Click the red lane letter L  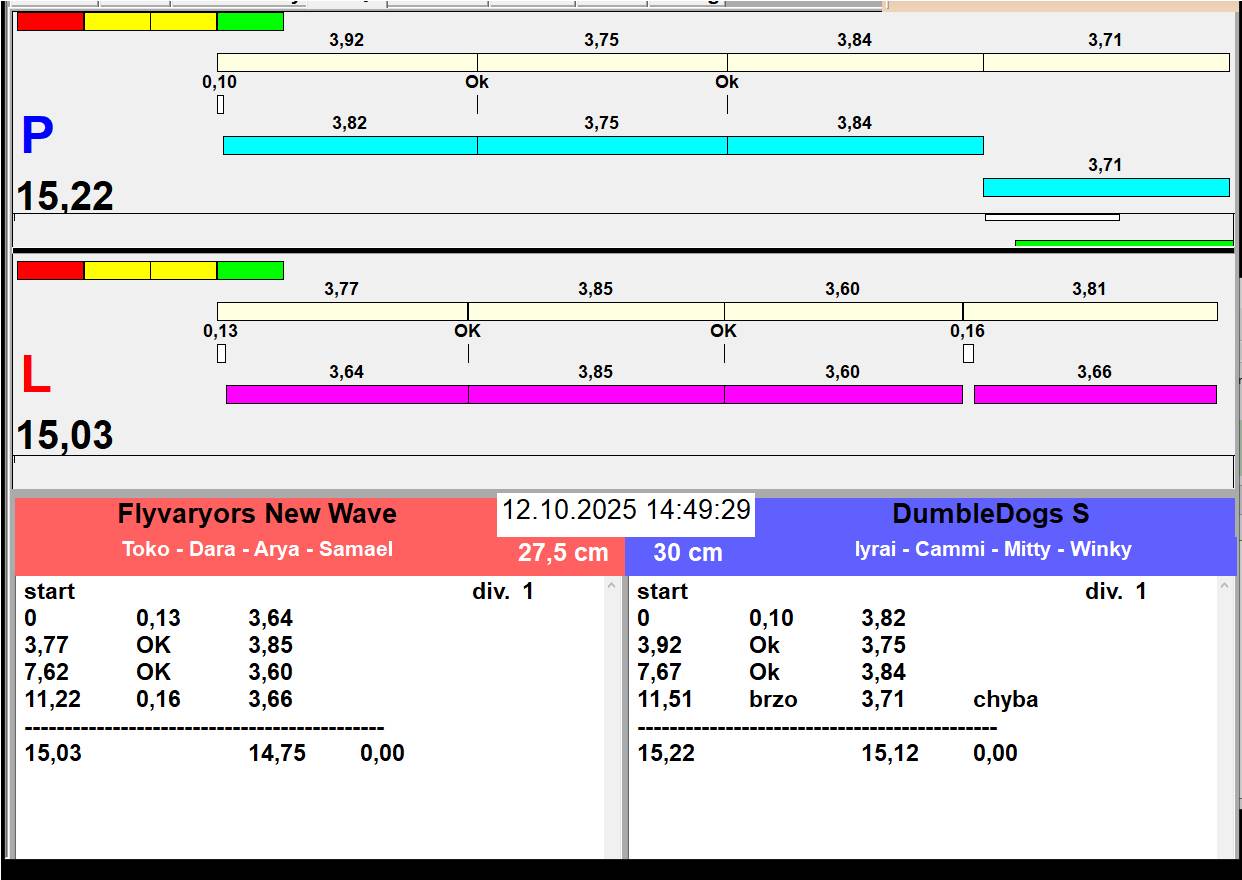36,375
